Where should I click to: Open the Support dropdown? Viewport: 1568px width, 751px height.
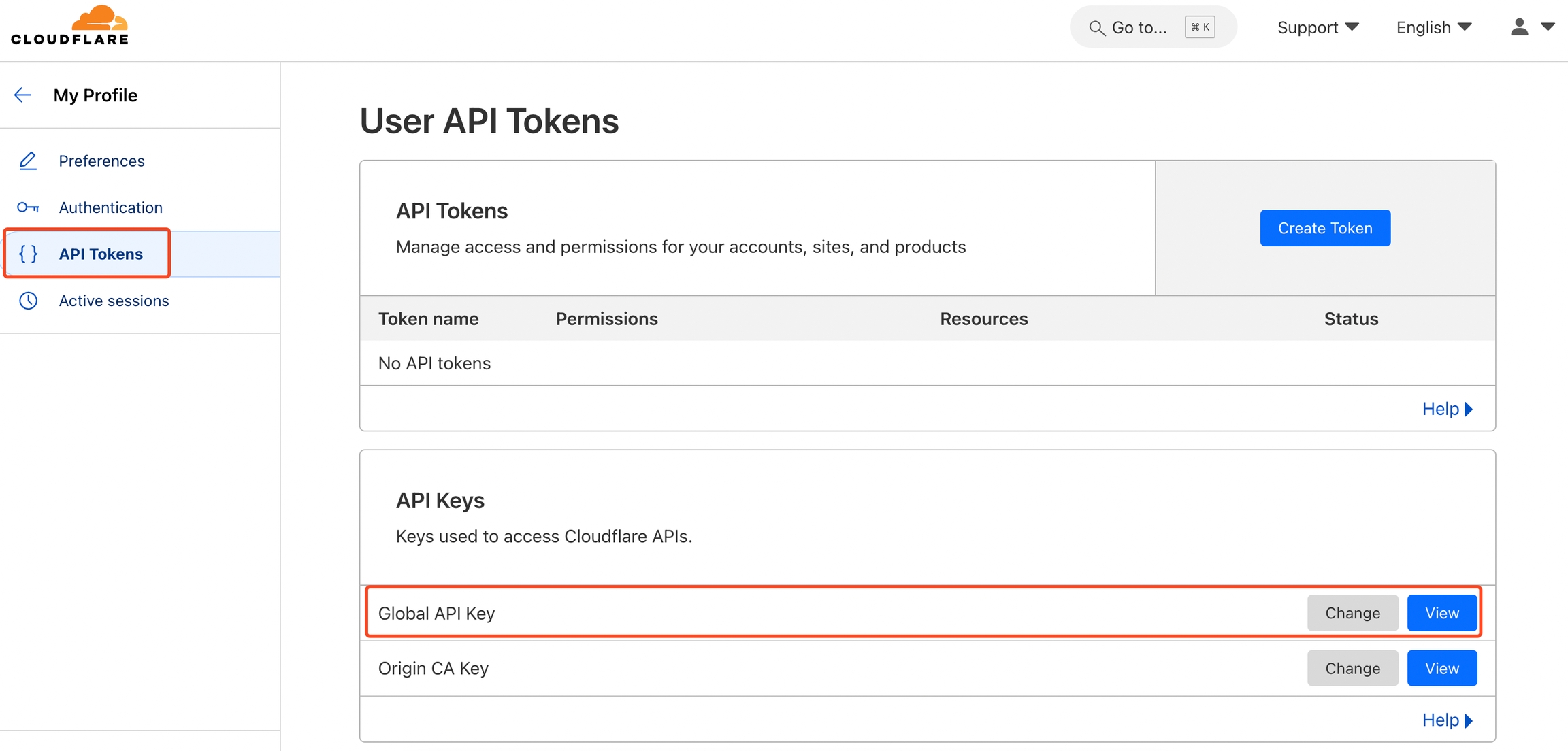1318,27
